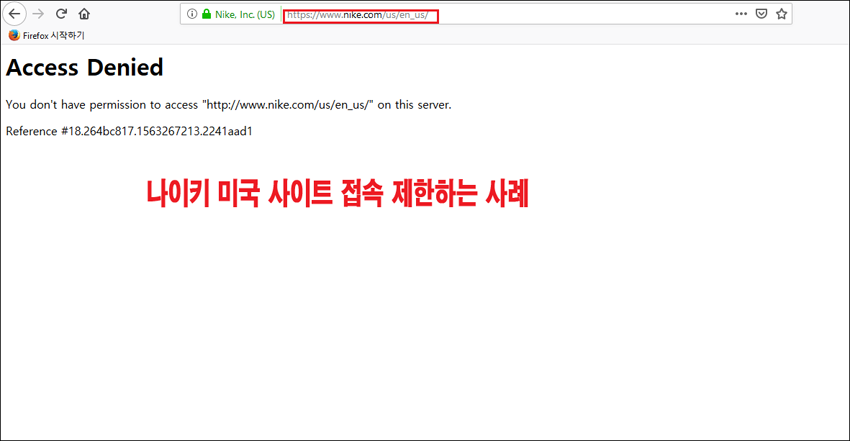Reload the current page
This screenshot has width=850, height=441.
pyautogui.click(x=61, y=14)
